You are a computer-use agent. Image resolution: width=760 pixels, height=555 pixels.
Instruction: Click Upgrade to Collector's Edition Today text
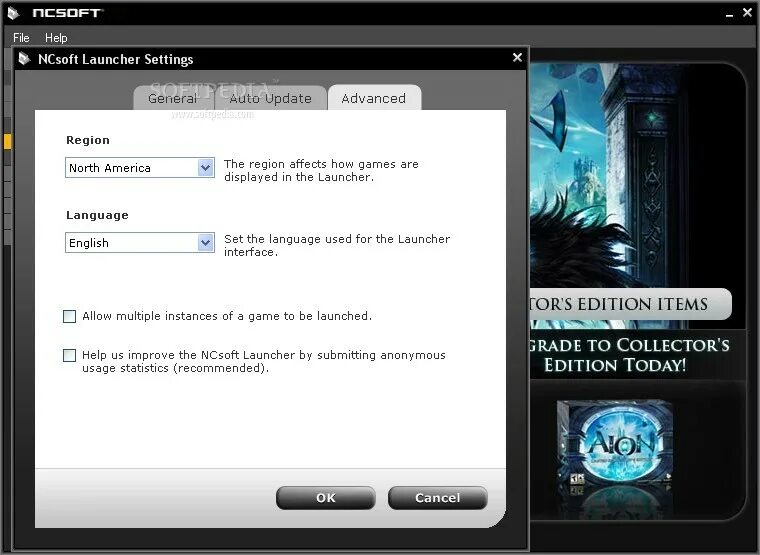click(629, 355)
